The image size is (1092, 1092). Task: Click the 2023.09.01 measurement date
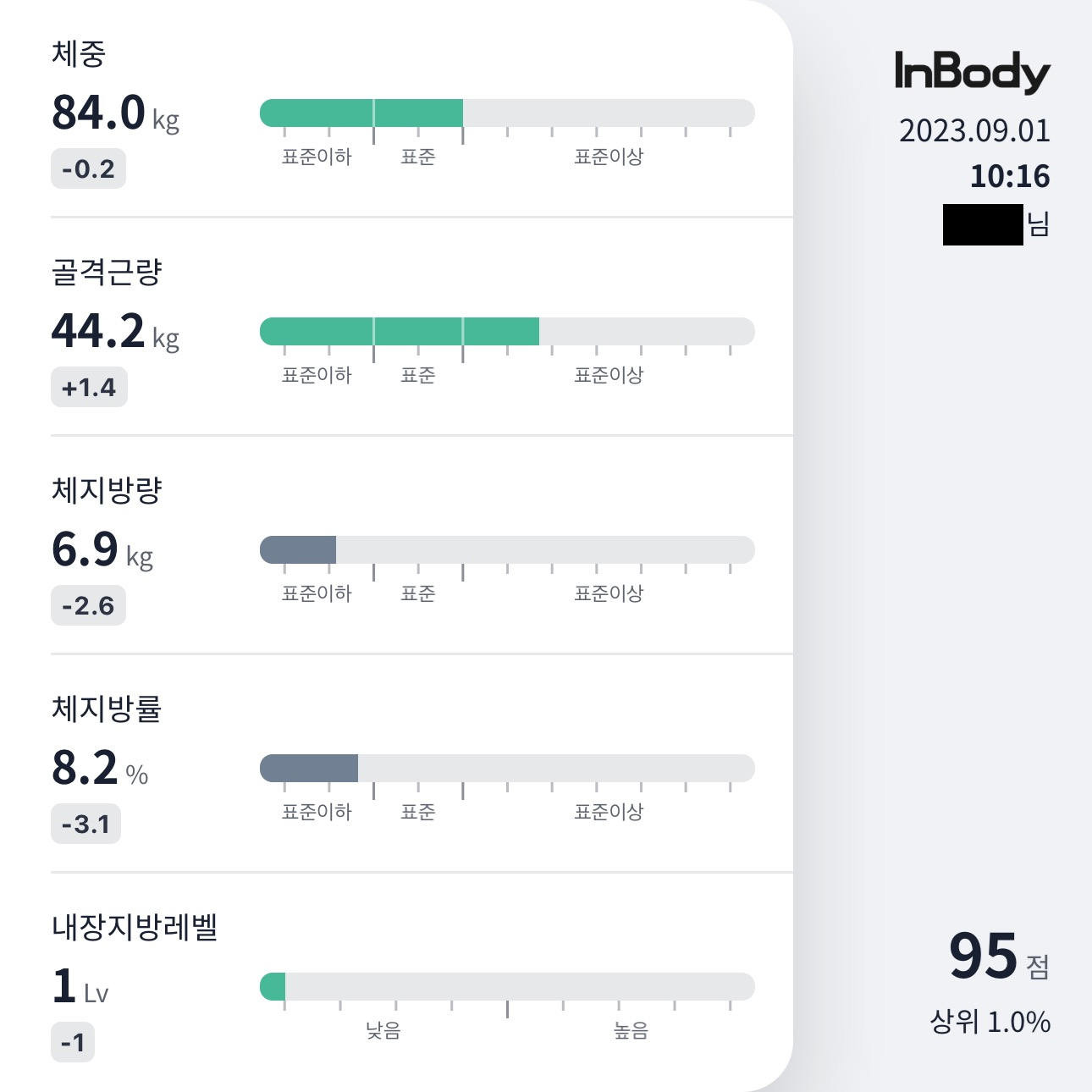click(x=973, y=131)
